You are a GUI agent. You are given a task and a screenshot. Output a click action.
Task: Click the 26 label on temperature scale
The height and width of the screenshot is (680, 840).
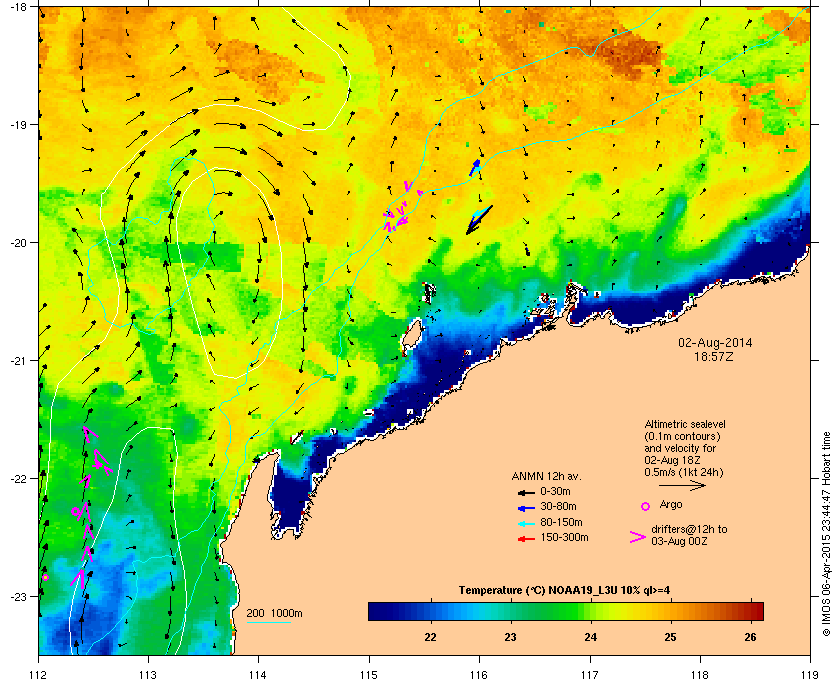(751, 637)
